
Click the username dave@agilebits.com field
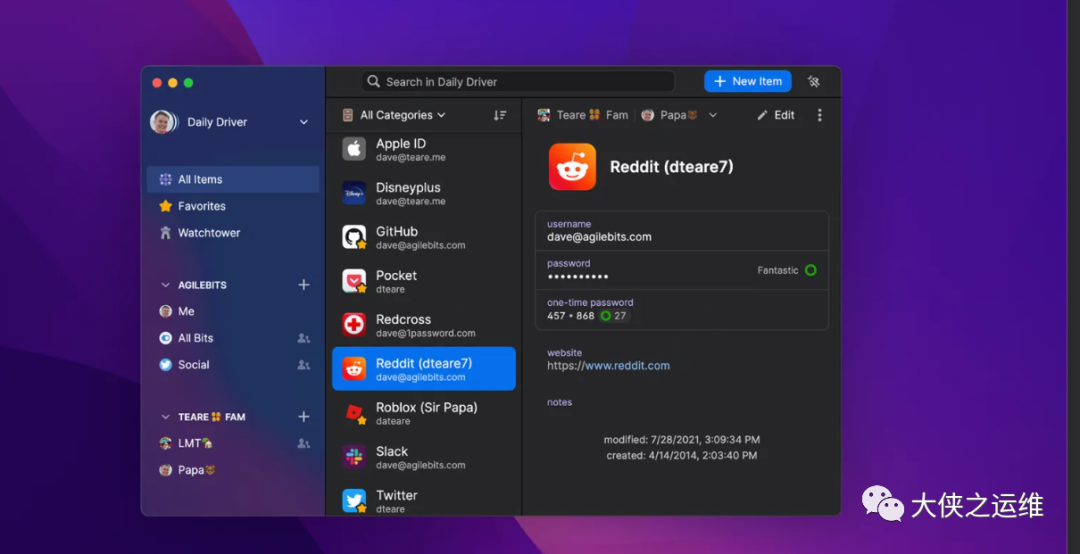(x=682, y=231)
